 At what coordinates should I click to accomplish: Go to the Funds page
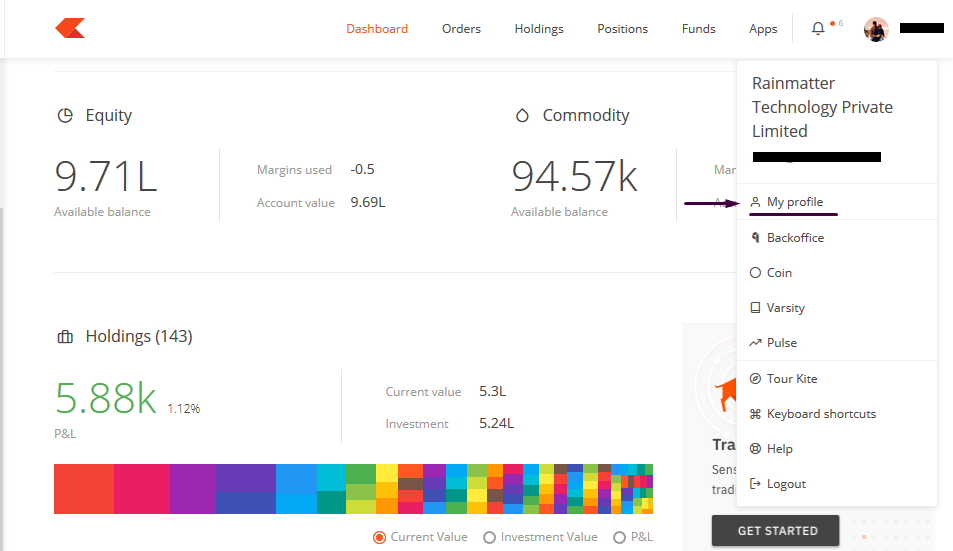698,29
